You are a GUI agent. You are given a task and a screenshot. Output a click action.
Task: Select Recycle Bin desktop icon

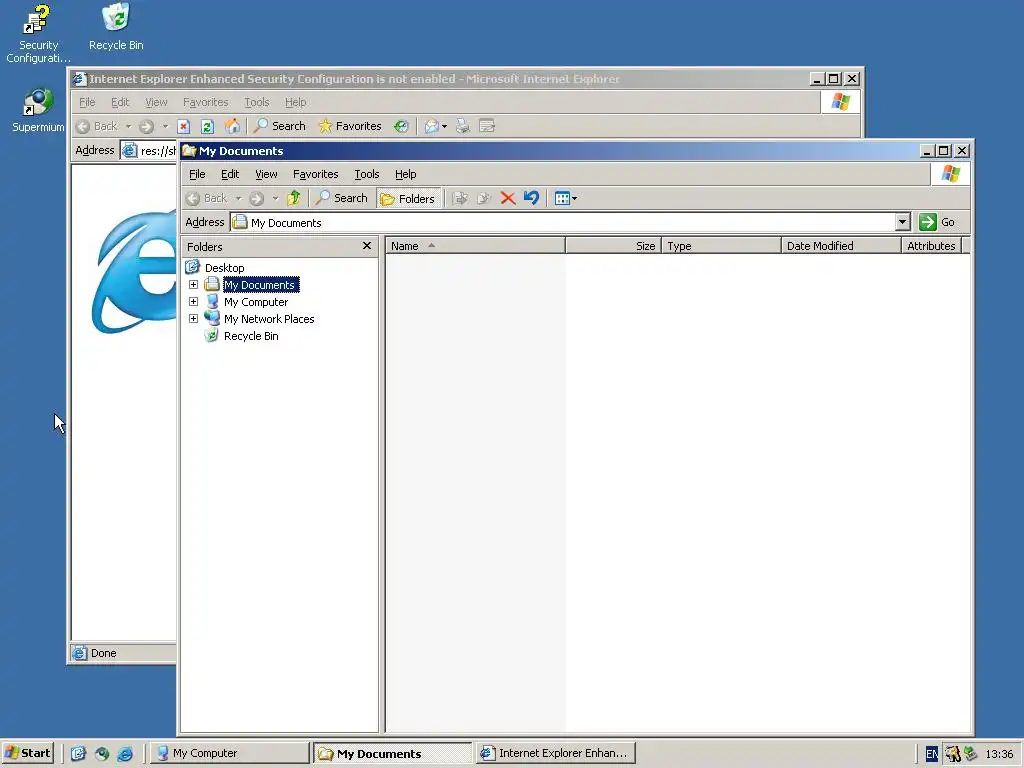pos(116,27)
